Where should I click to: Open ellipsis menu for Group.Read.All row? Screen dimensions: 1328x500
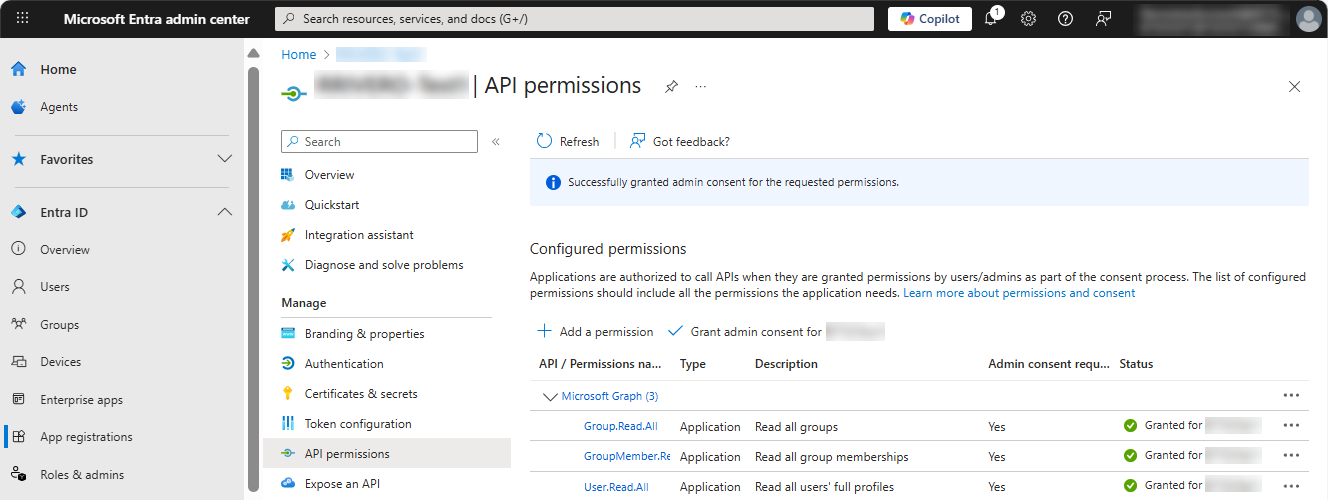pyautogui.click(x=1291, y=426)
